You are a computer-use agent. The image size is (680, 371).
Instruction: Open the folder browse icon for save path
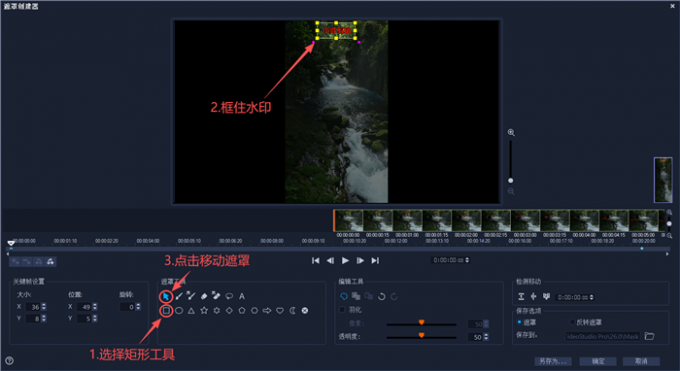point(649,336)
